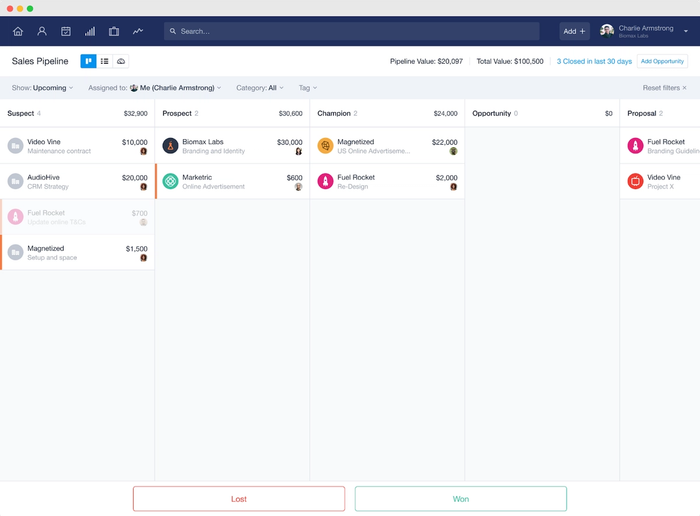
Task: Open the Contacts person icon
Action: [x=42, y=31]
